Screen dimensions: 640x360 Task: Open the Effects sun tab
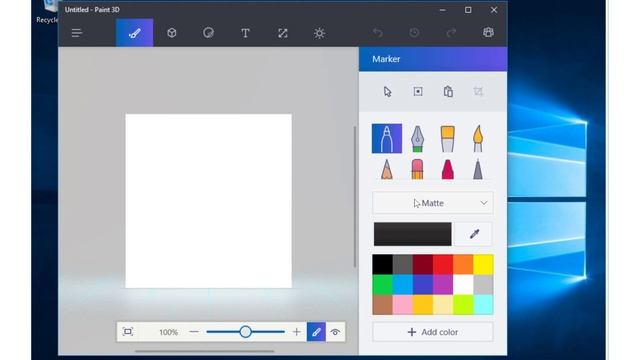(x=319, y=33)
